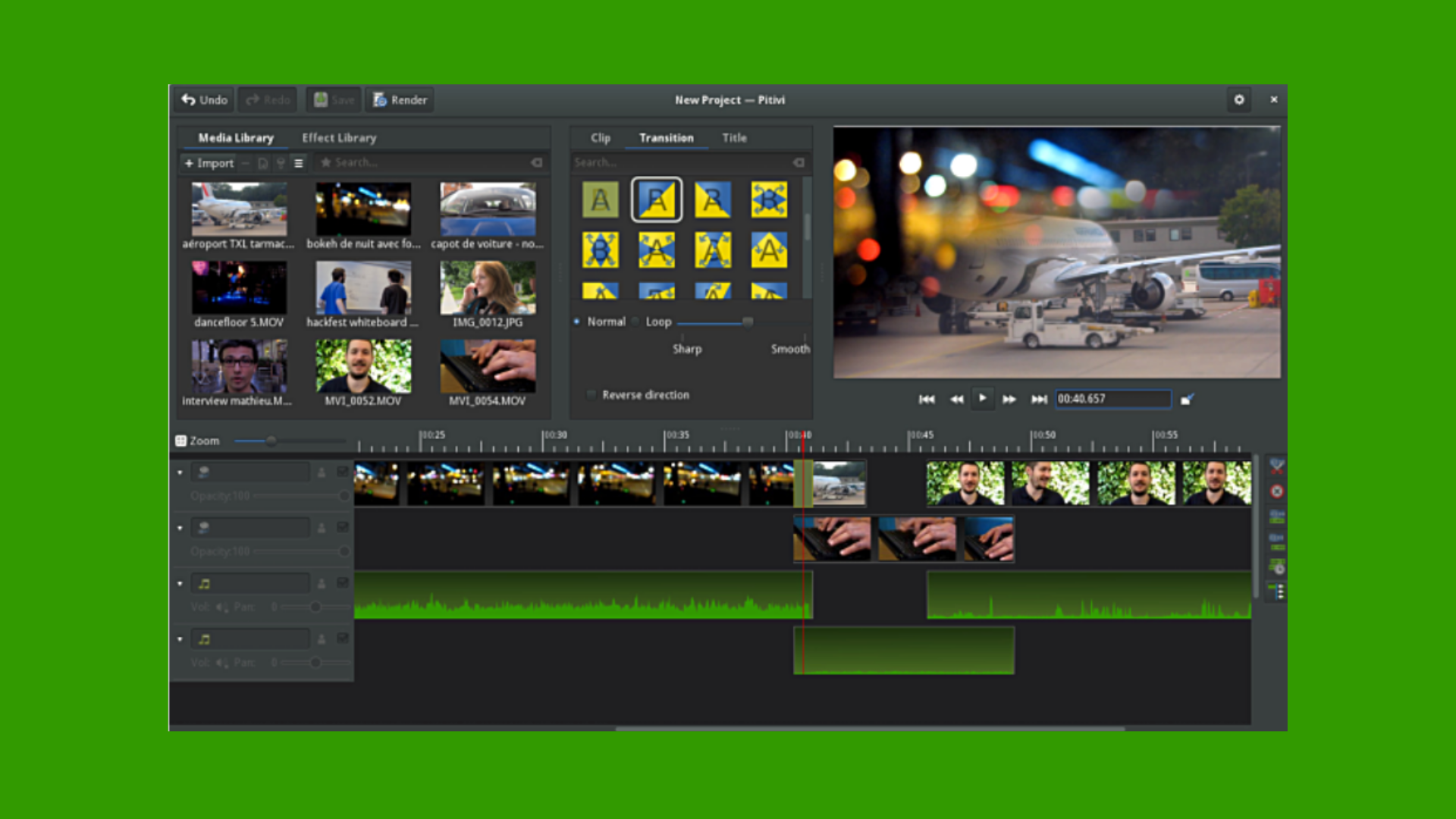This screenshot has width=1456, height=819.
Task: Click the ungroup clips icon in timeline toolbar
Action: (1277, 541)
